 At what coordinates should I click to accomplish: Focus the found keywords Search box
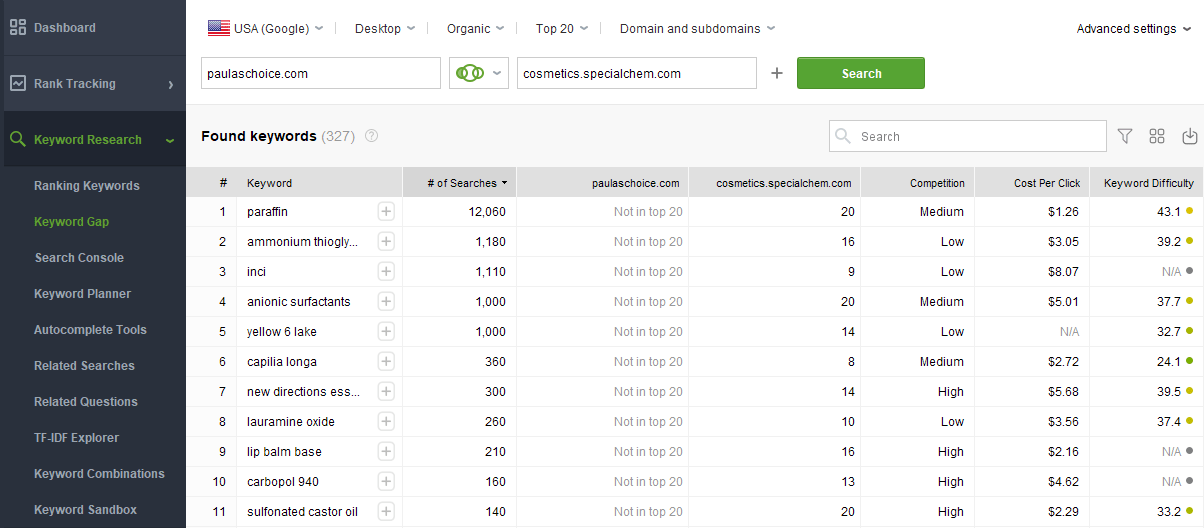pyautogui.click(x=968, y=136)
